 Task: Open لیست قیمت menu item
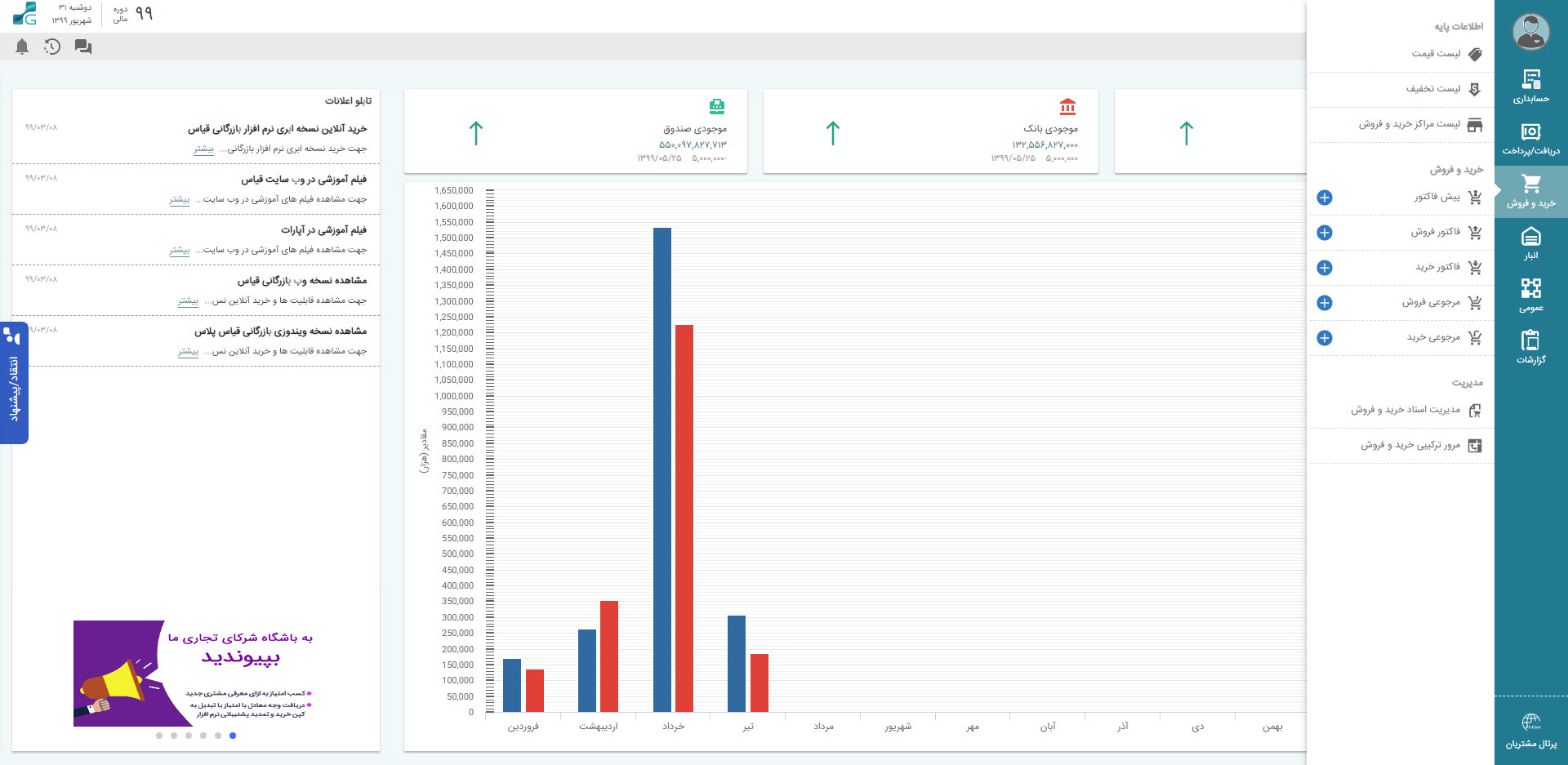tap(1401, 54)
